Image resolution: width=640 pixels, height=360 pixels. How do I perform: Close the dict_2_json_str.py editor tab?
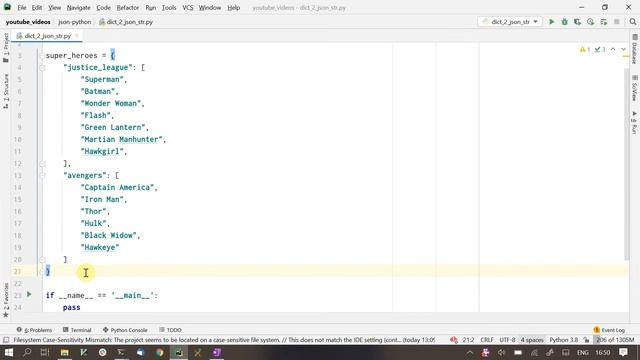click(x=76, y=36)
